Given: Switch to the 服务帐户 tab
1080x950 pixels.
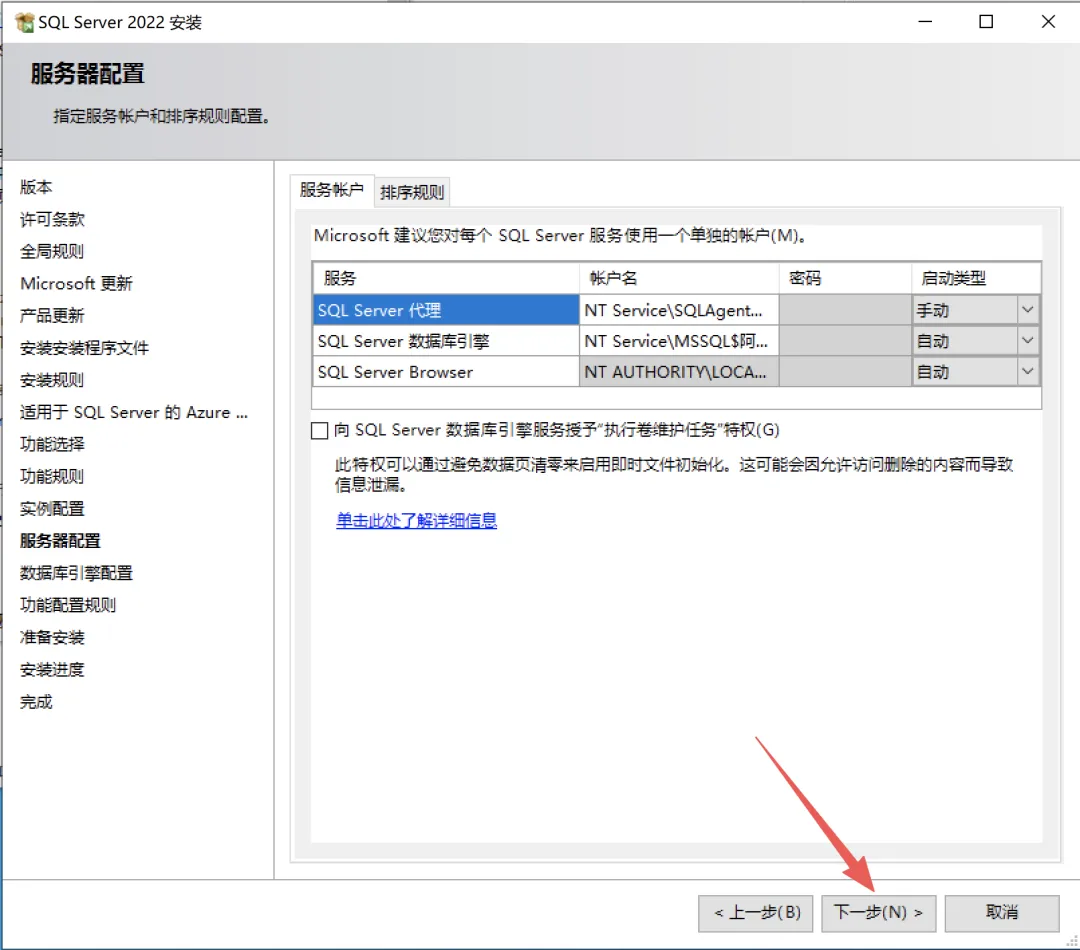Looking at the screenshot, I should pyautogui.click(x=331, y=190).
